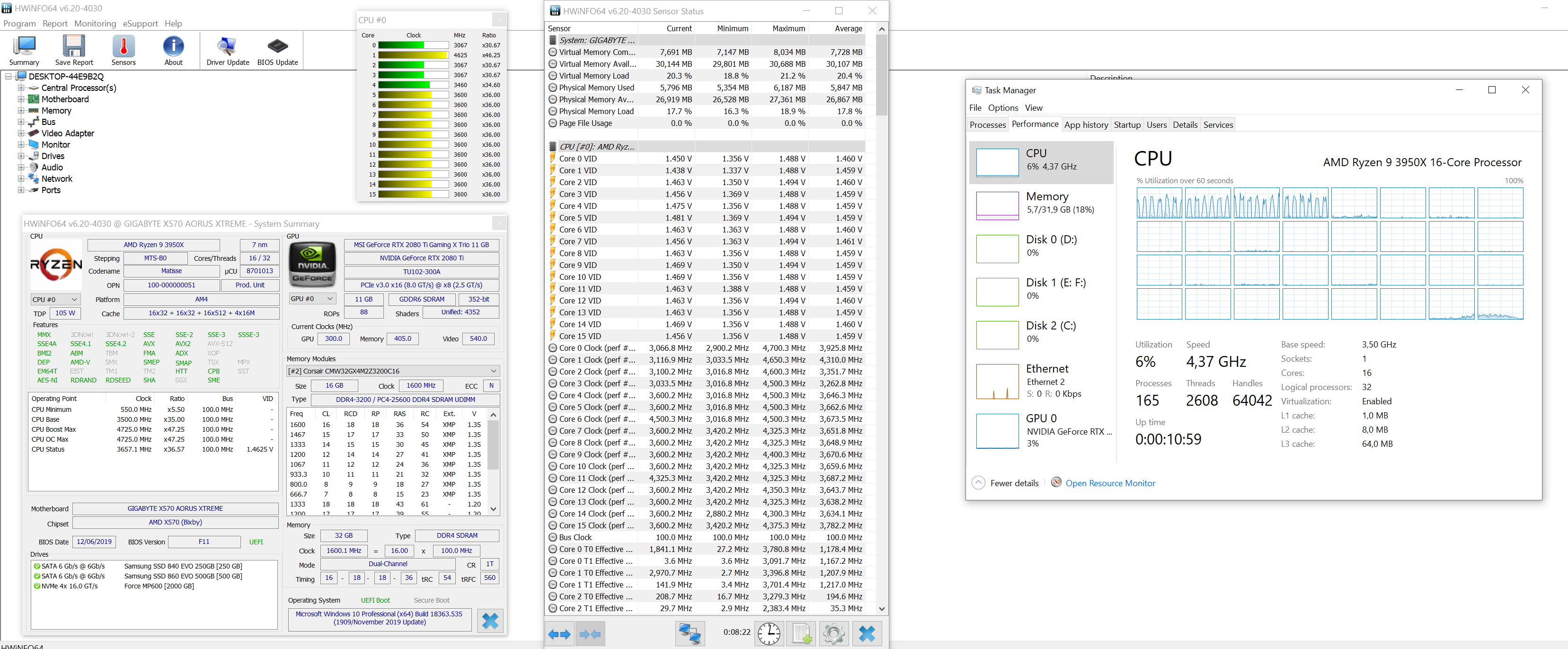Click the sensor settings gear icon
Image resolution: width=1568 pixels, height=649 pixels.
click(833, 634)
